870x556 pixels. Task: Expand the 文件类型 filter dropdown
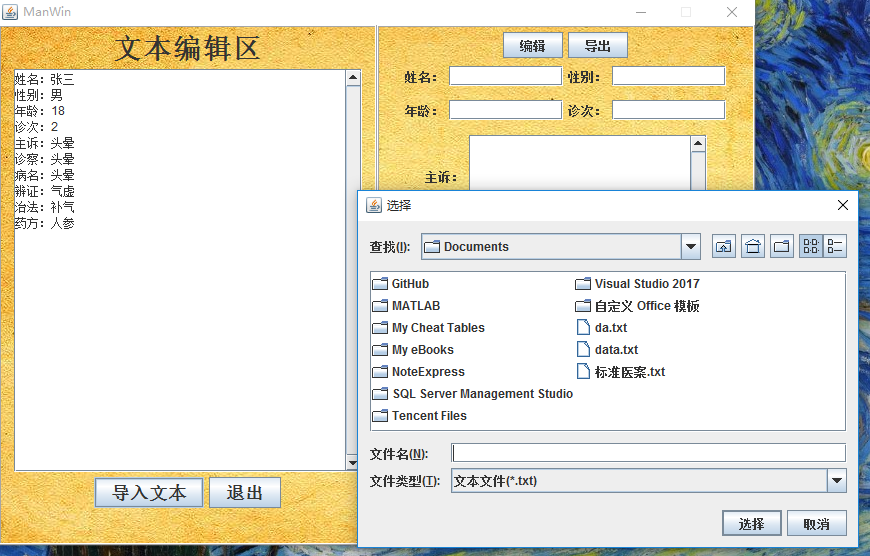(837, 481)
